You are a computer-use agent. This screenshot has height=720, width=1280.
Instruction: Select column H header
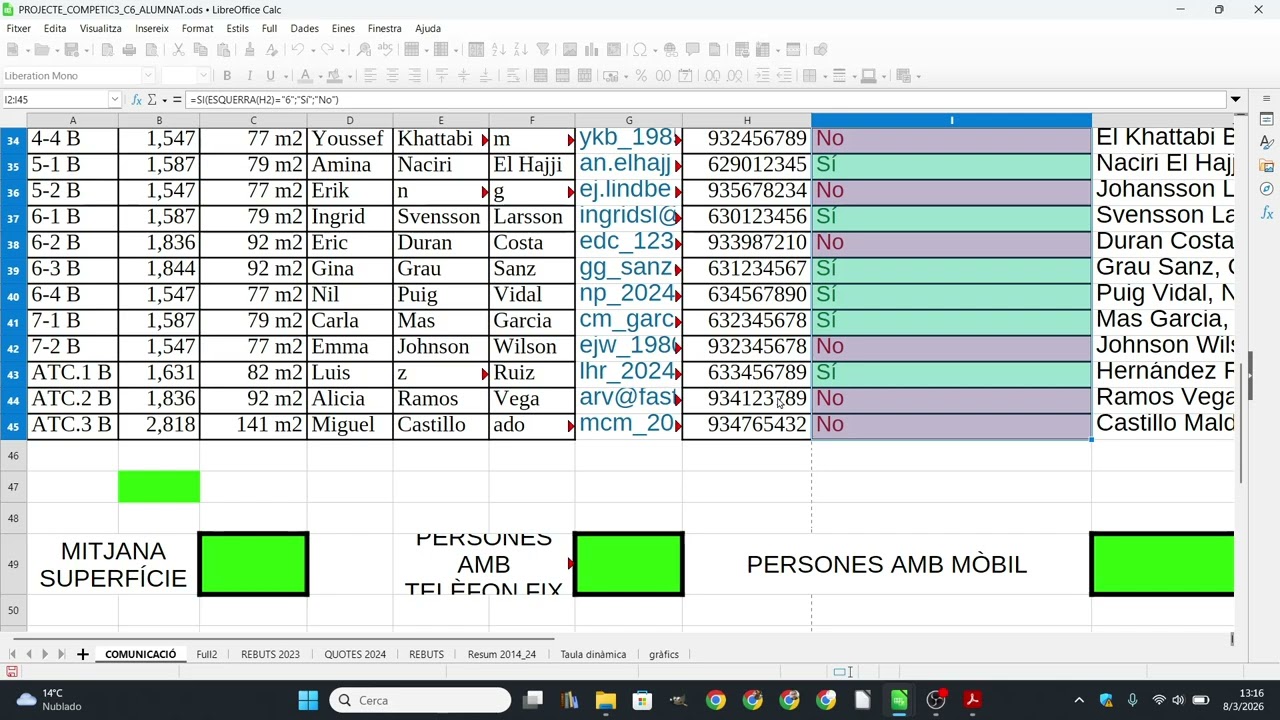tap(746, 120)
